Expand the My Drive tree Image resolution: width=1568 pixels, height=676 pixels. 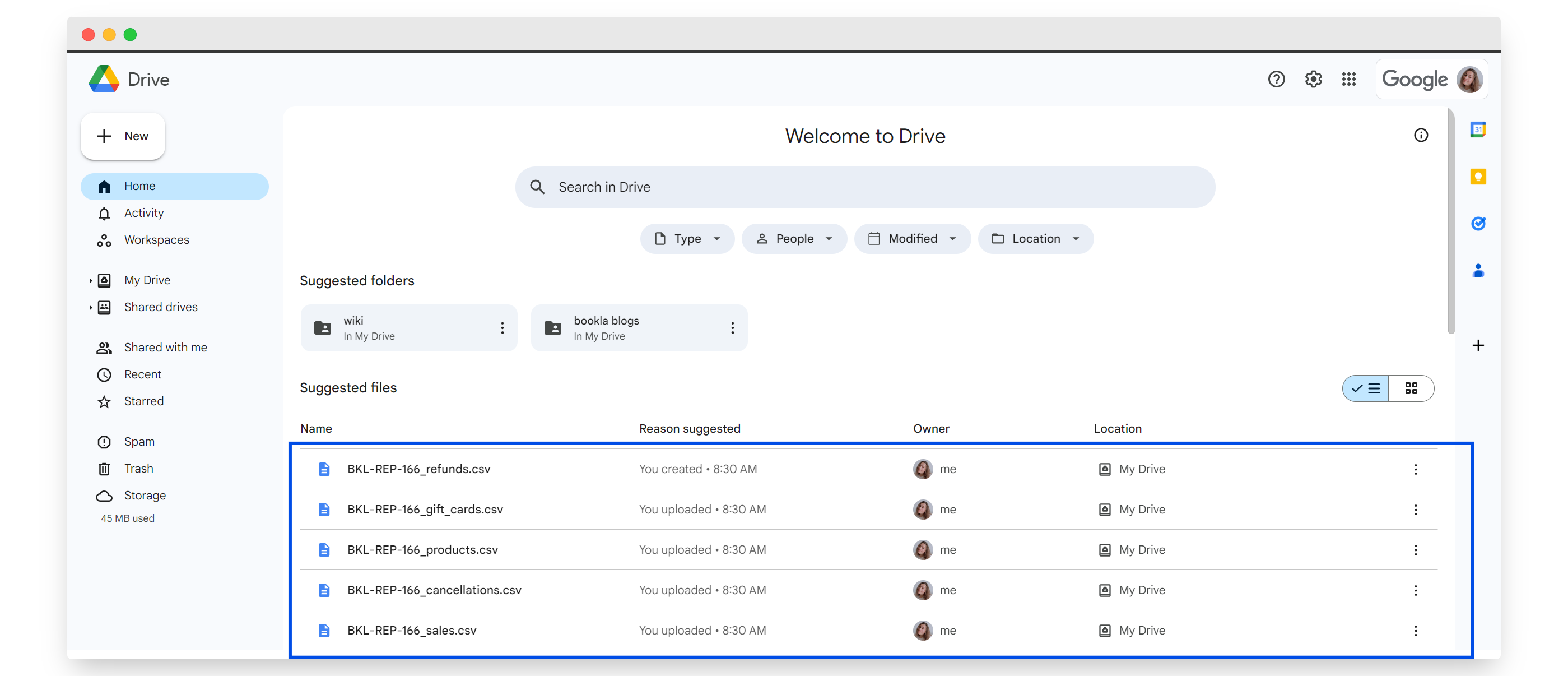tap(90, 281)
